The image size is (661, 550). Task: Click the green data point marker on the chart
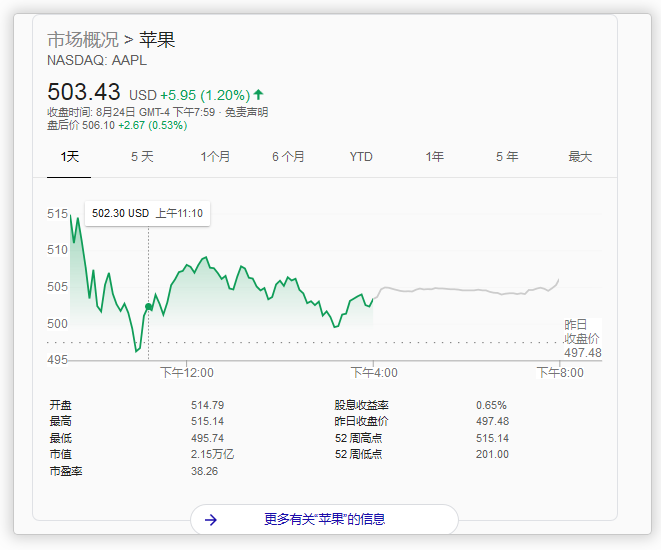[148, 307]
